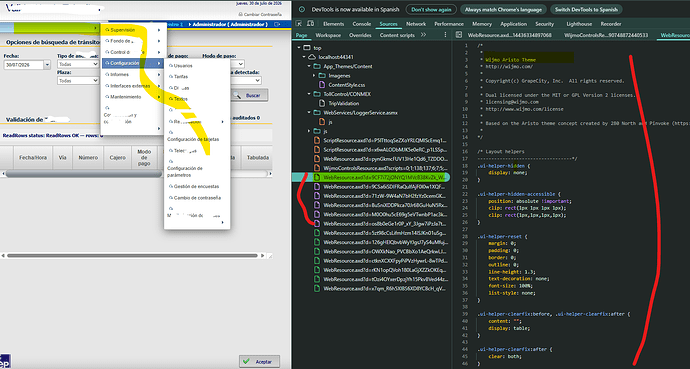The image size is (690, 369).
Task: Click the Aceptar button
Action: [260, 362]
